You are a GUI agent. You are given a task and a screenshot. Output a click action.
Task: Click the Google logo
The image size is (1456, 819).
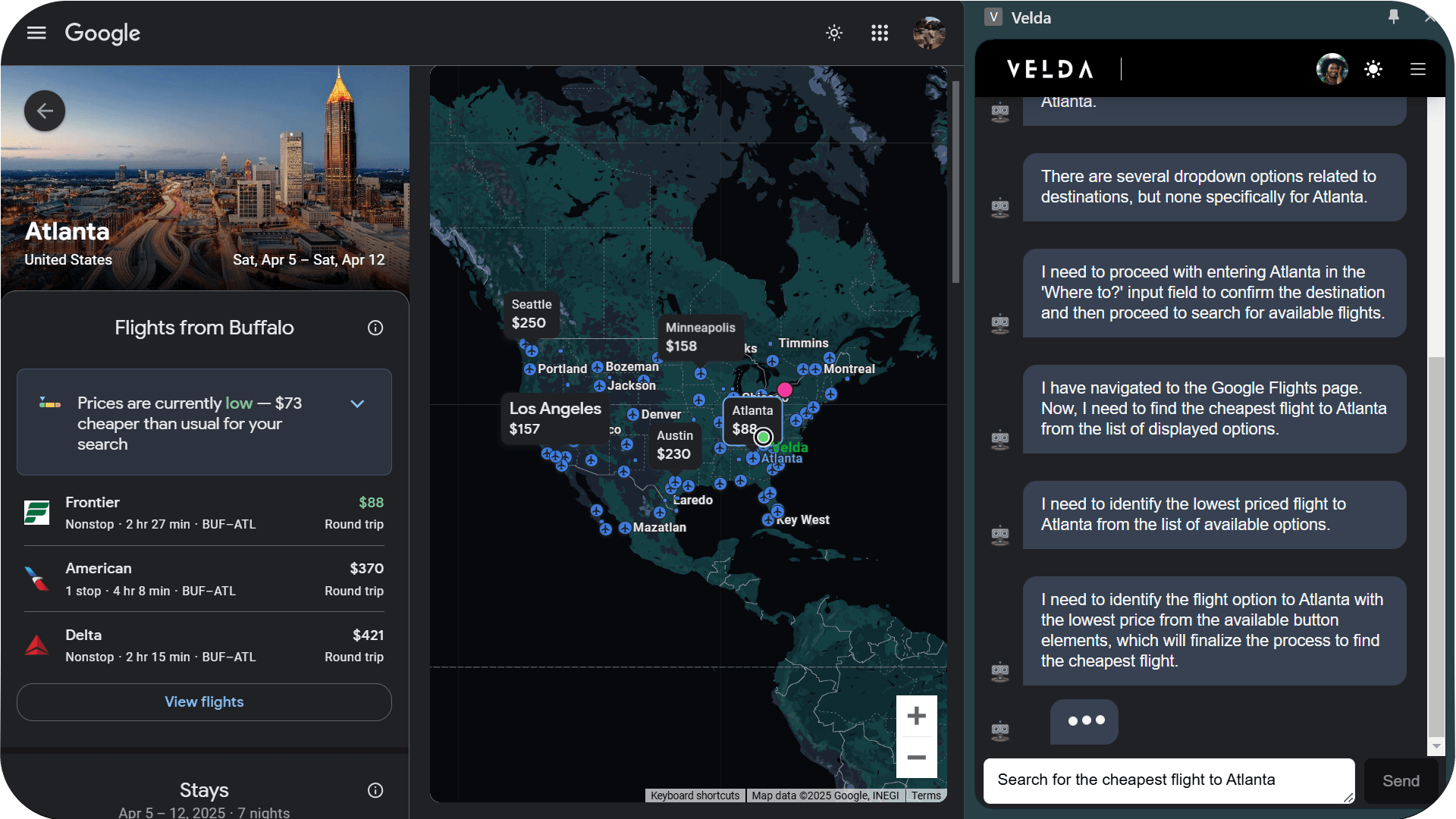click(102, 33)
